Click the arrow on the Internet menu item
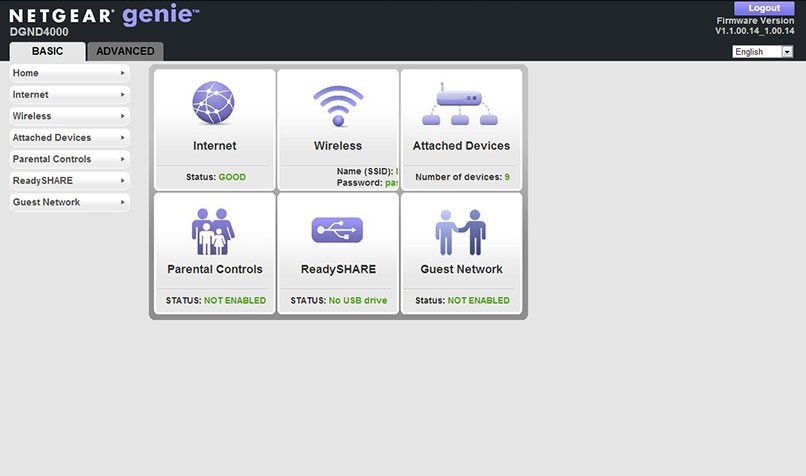 pyautogui.click(x=122, y=95)
